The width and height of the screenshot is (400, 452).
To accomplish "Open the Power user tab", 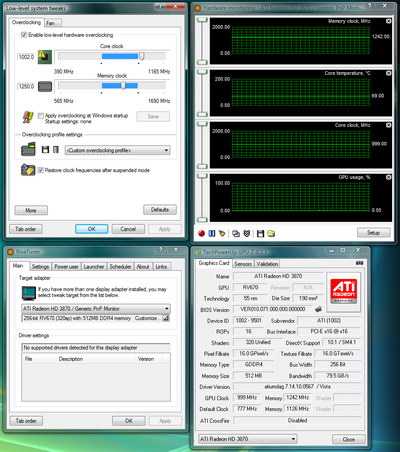I will (66, 267).
